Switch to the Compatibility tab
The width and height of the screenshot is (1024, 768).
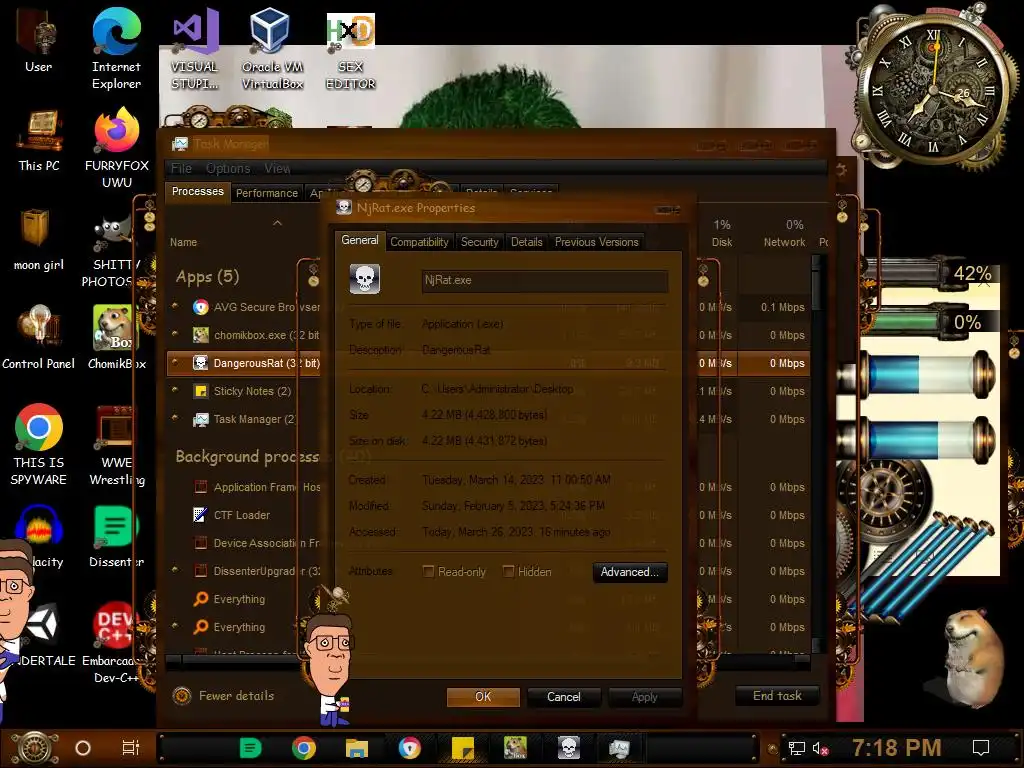point(419,242)
